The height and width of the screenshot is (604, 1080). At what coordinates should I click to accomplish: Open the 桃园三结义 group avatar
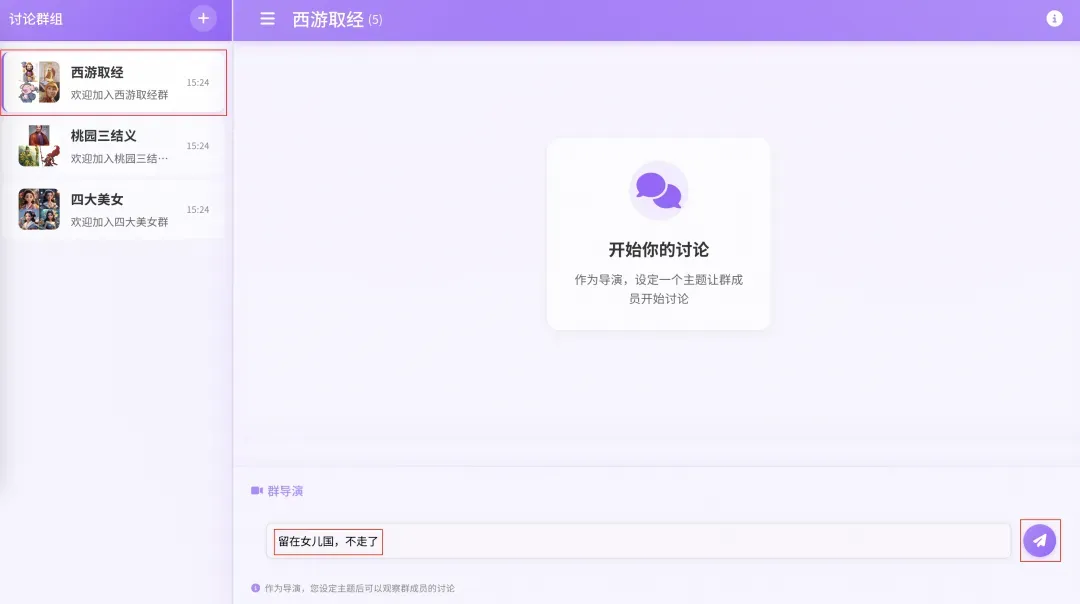[39, 146]
